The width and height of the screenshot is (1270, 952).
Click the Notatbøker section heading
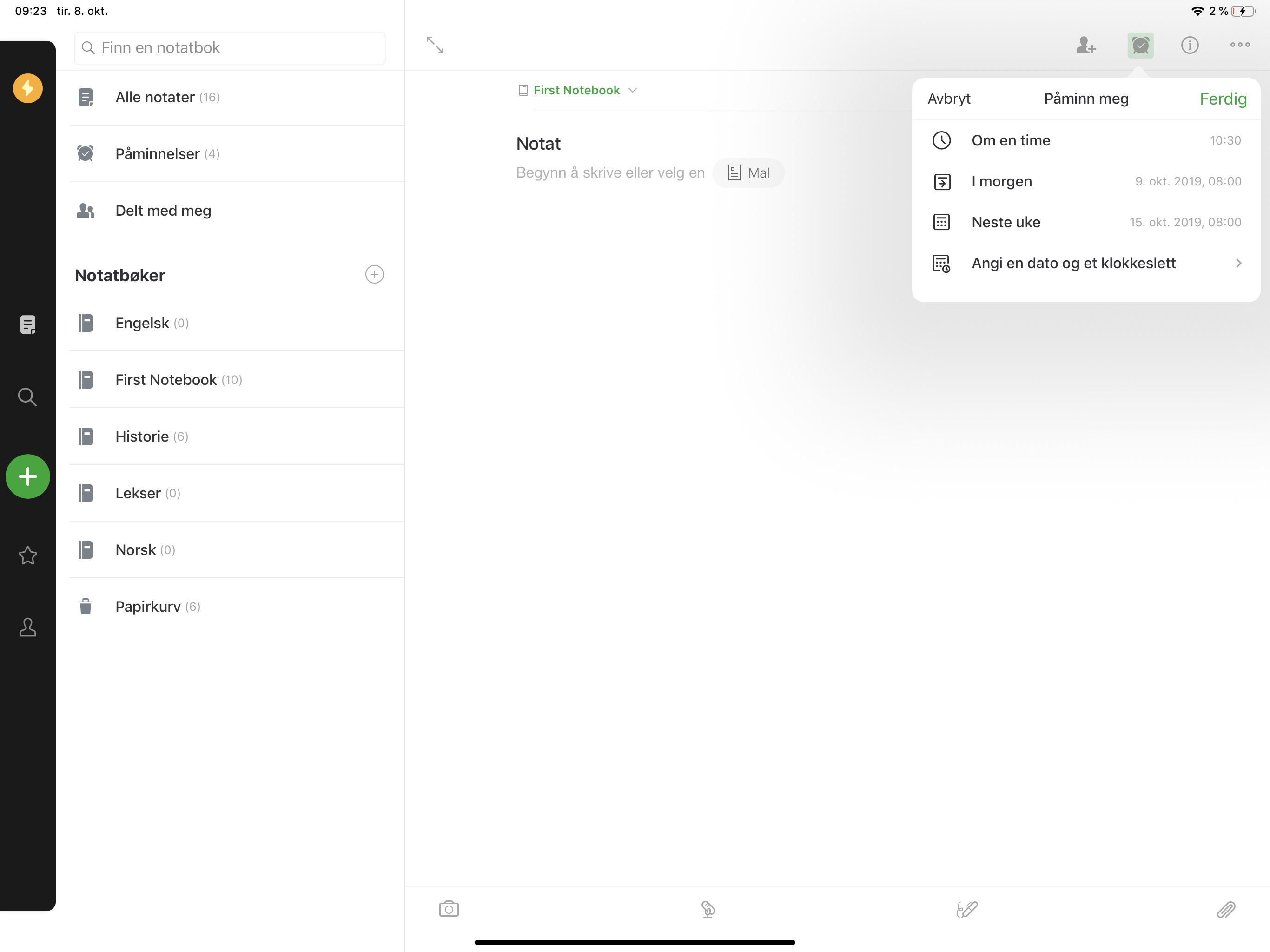coord(120,276)
